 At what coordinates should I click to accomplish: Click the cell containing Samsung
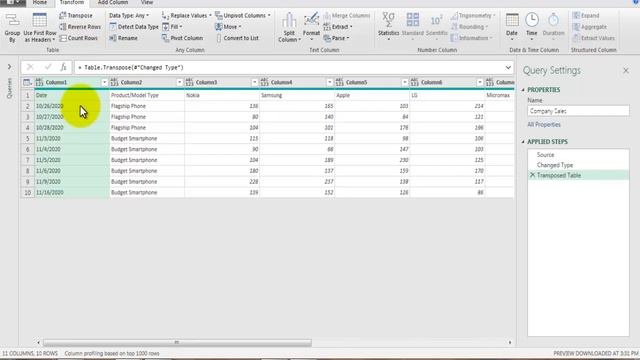pos(297,95)
